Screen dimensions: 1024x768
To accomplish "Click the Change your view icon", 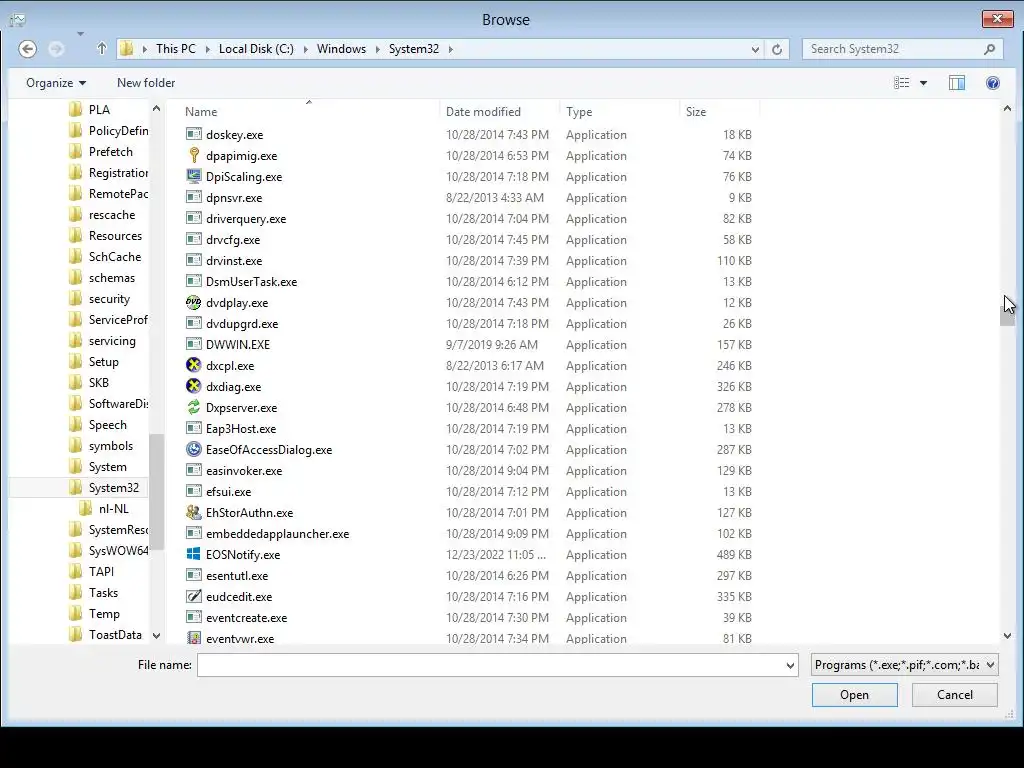I will [x=902, y=83].
